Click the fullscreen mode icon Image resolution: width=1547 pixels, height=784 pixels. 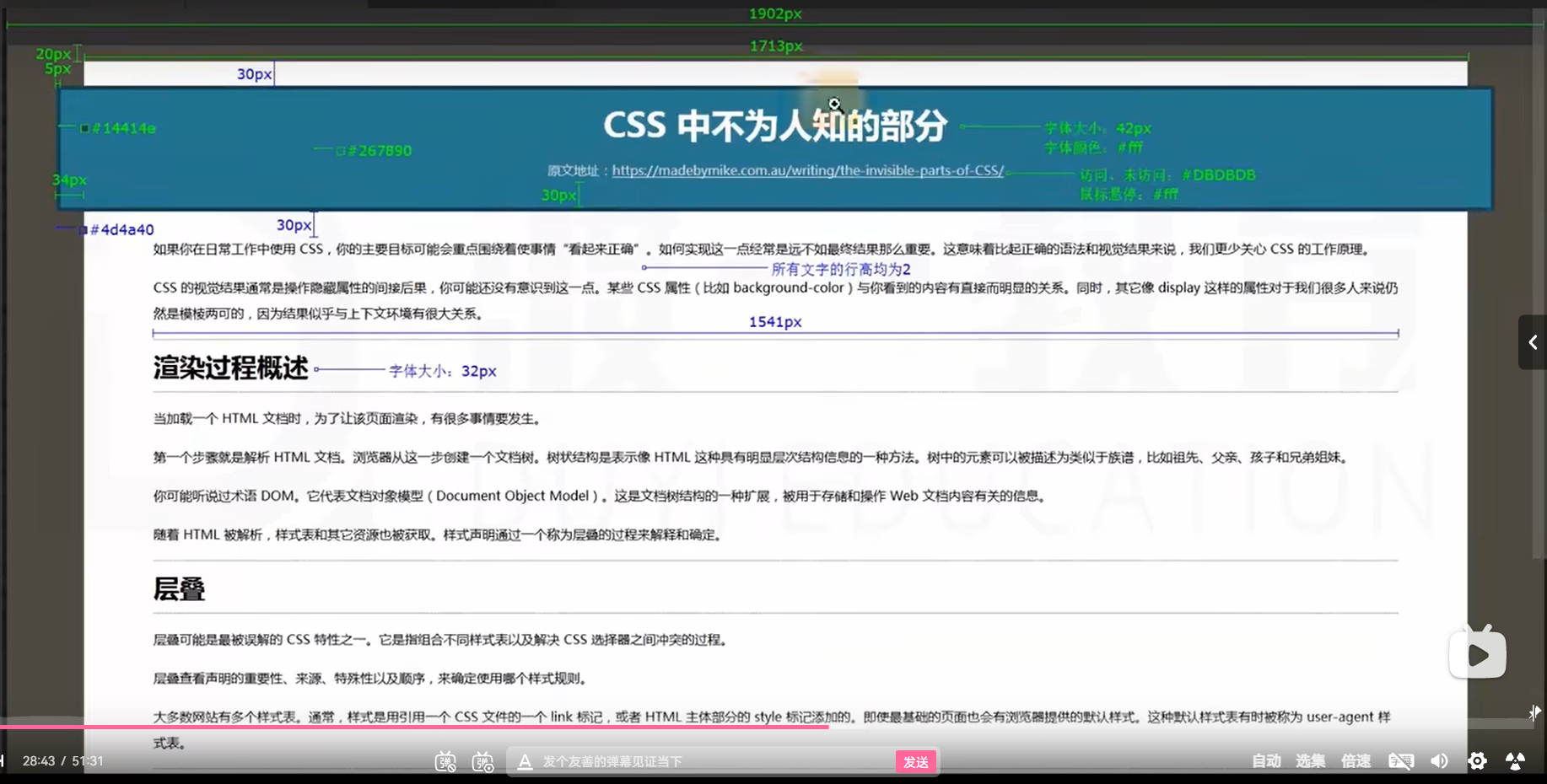pyautogui.click(x=1516, y=761)
